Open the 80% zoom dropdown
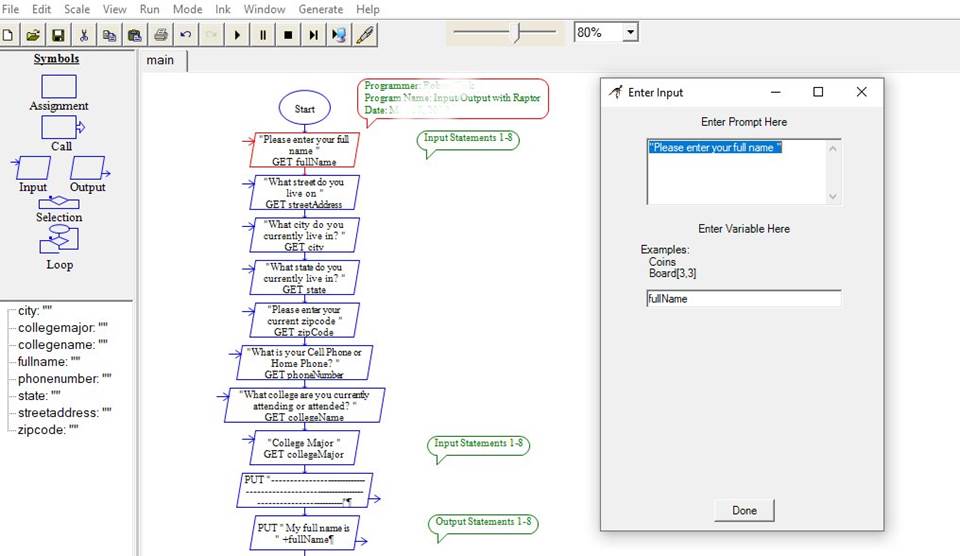Image resolution: width=960 pixels, height=556 pixels. 630,32
